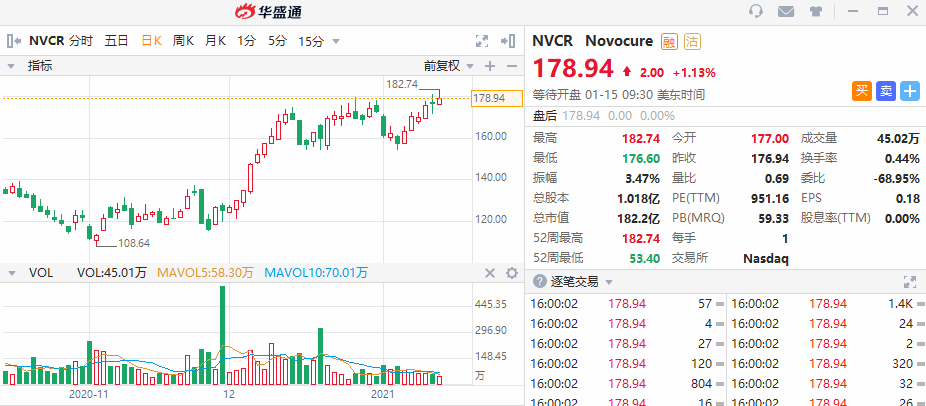926x406 pixels.
Task: Switch to 五日 five-day chart
Action: pos(116,41)
